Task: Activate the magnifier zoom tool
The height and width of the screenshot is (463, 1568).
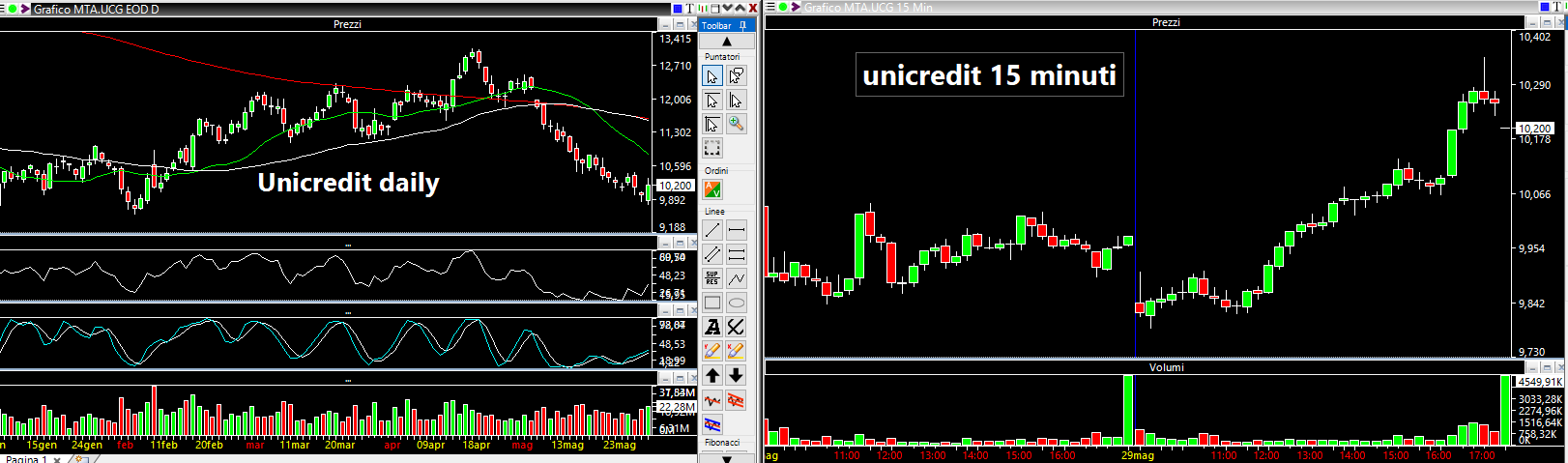Action: pos(737,124)
